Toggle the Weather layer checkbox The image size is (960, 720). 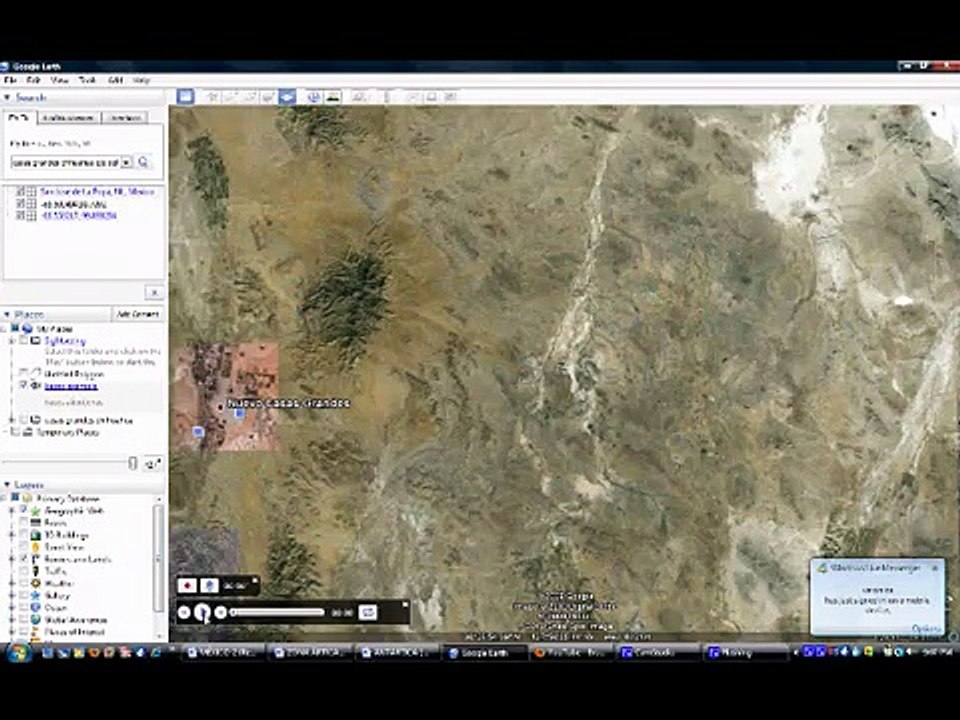tap(24, 583)
